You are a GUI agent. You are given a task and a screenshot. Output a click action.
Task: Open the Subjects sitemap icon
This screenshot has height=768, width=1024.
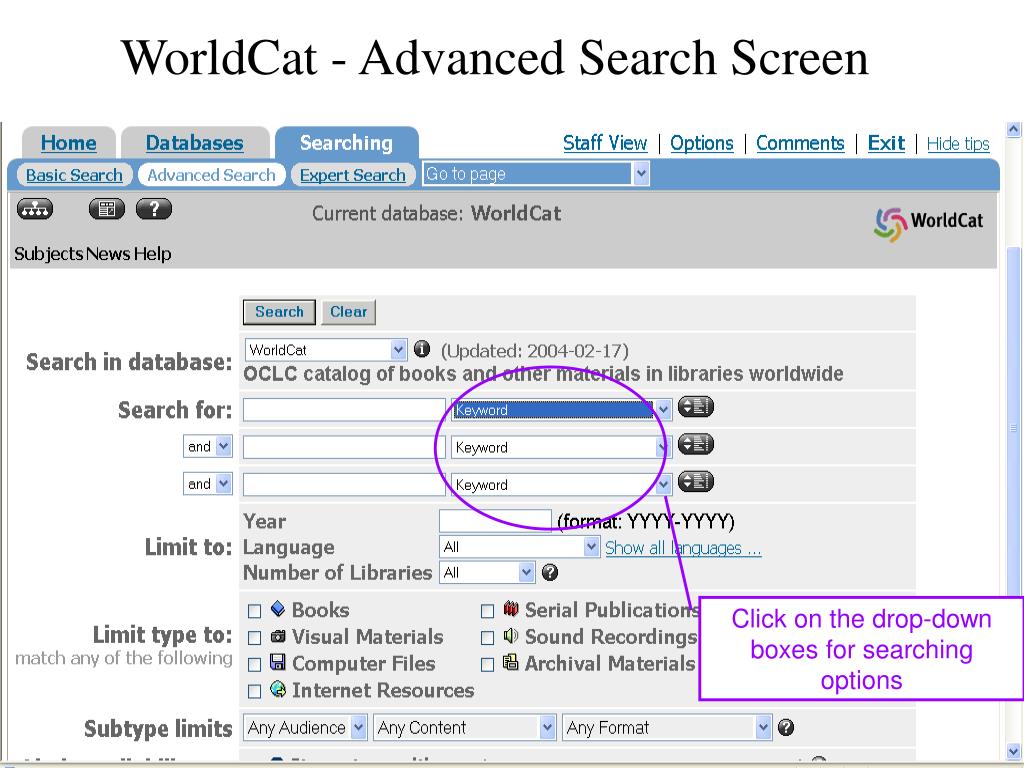35,209
